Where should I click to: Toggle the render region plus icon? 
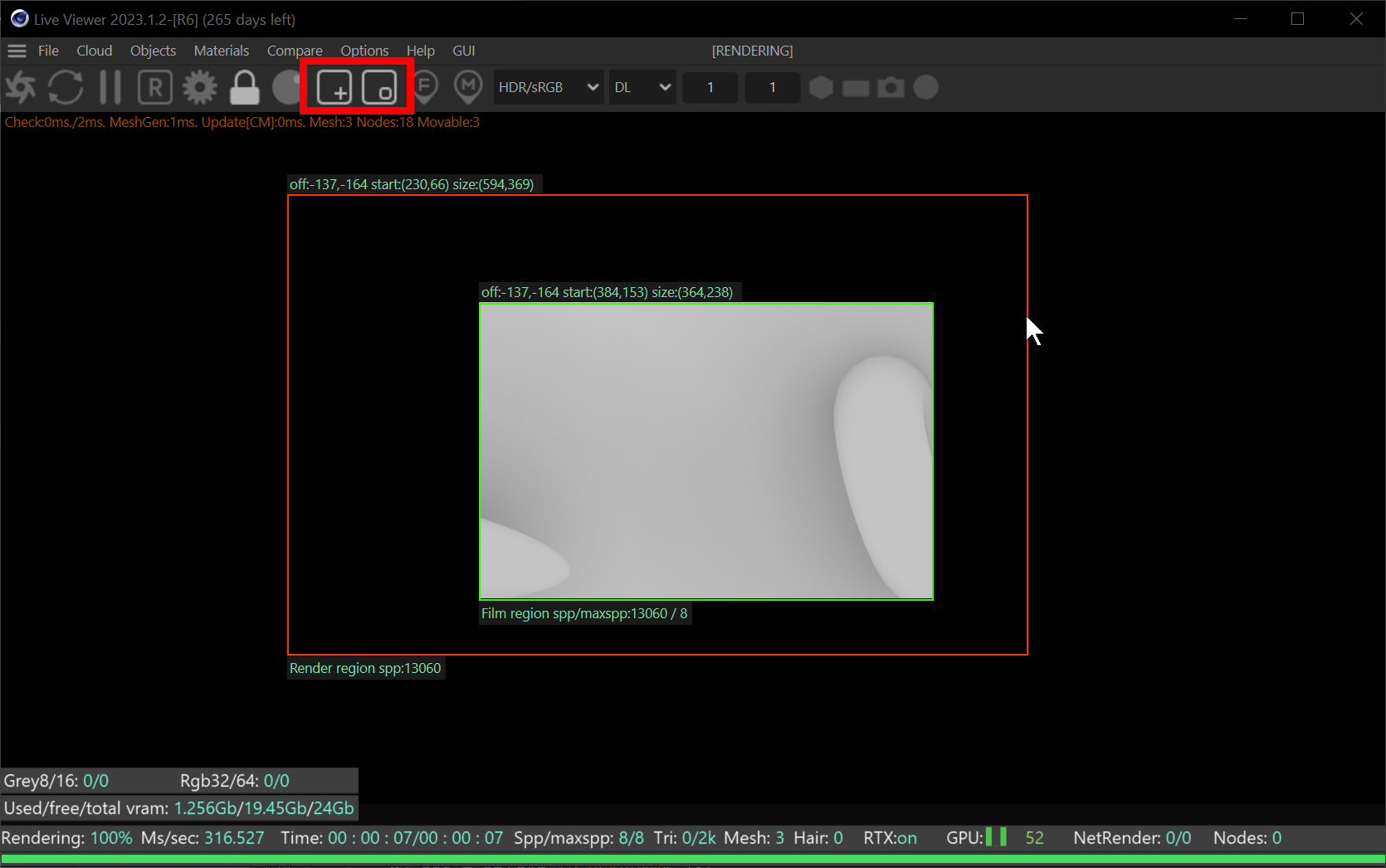click(x=334, y=87)
